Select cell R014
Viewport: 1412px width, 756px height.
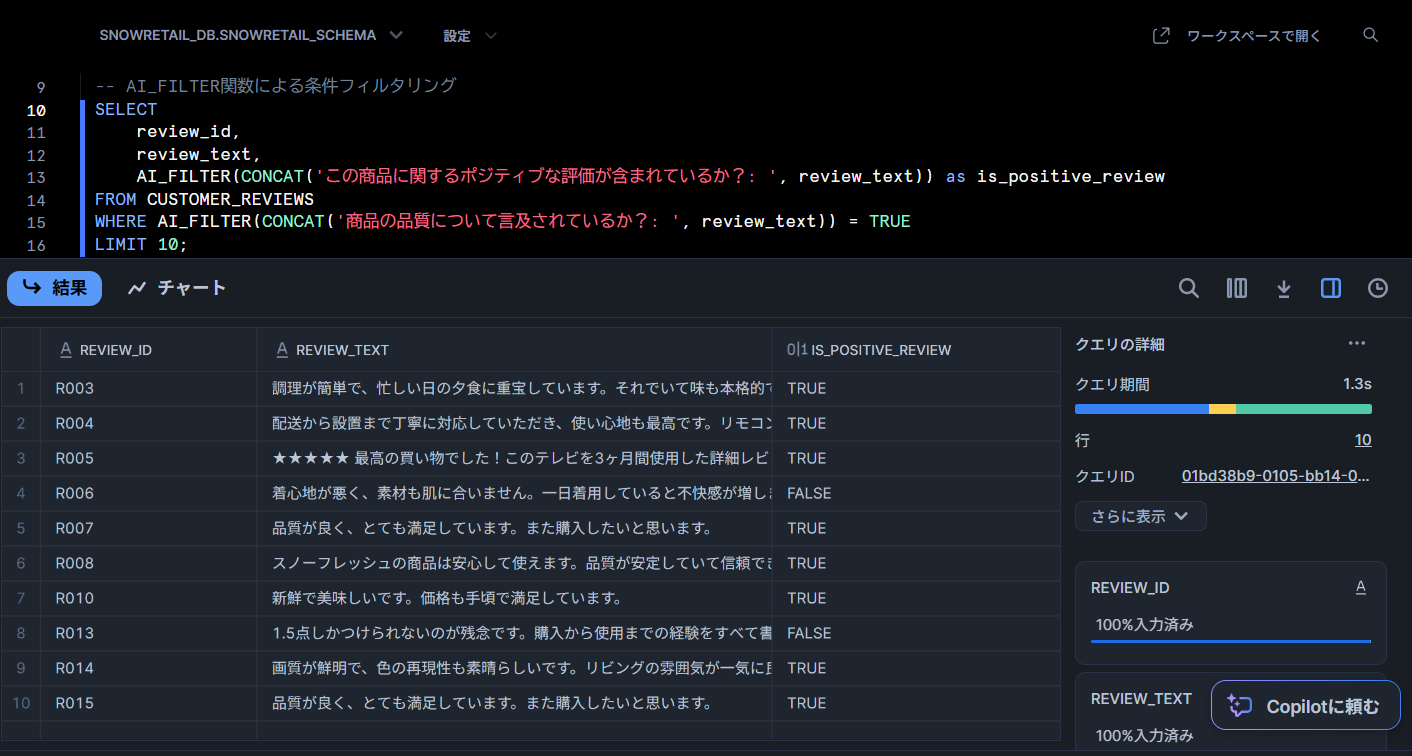coord(148,668)
